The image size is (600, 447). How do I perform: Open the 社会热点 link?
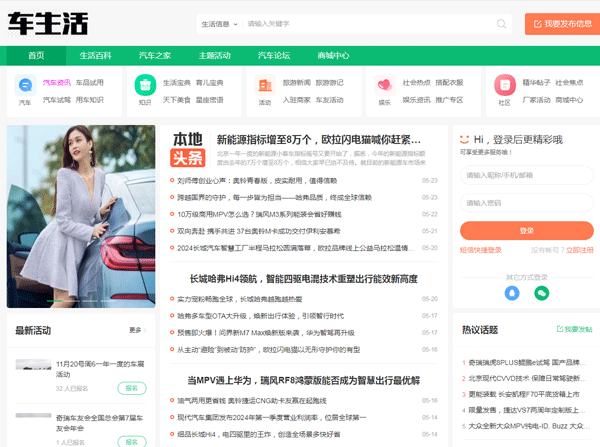[416, 83]
